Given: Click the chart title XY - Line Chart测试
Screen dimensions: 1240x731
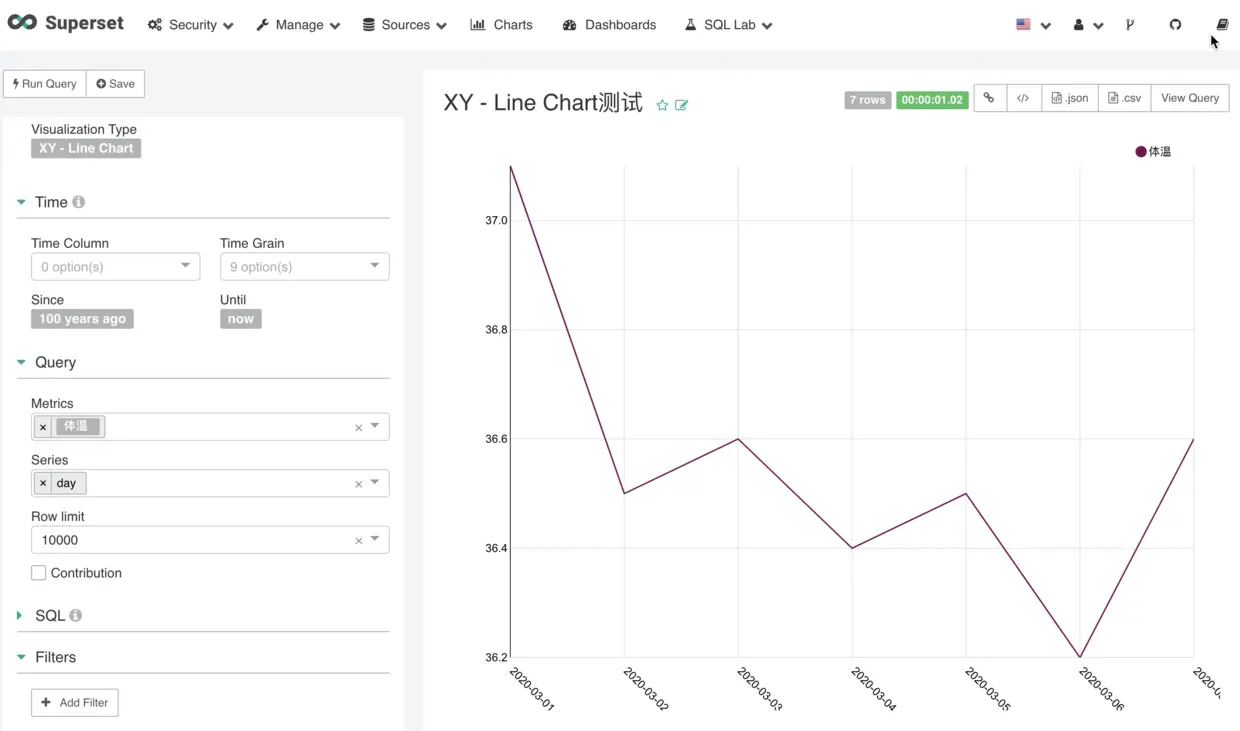Looking at the screenshot, I should click(543, 103).
